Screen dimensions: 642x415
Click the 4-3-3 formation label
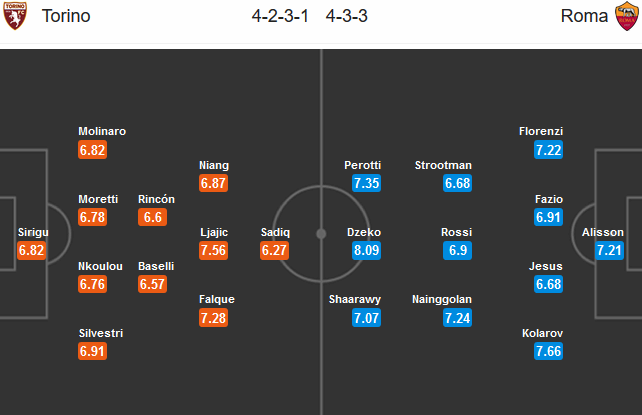coord(347,16)
